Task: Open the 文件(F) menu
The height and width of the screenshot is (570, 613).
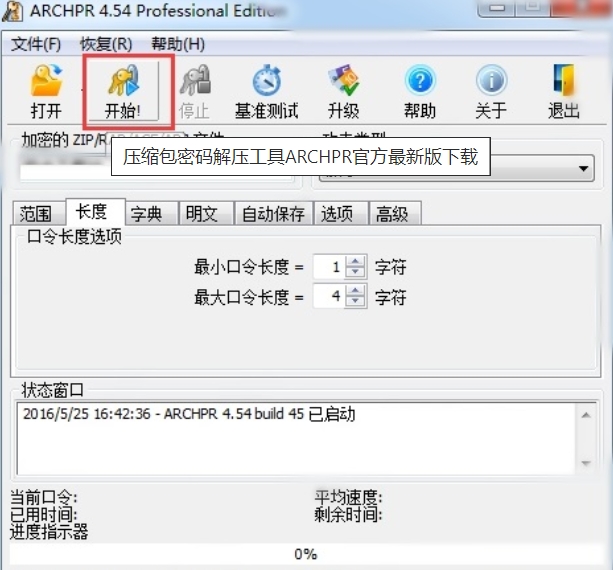Action: tap(36, 44)
